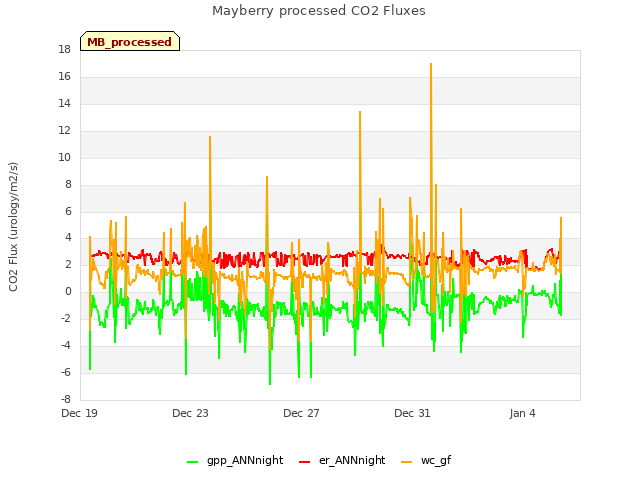
Task: Click the tallest orange wc_gf peak near 17
Action: point(431,64)
